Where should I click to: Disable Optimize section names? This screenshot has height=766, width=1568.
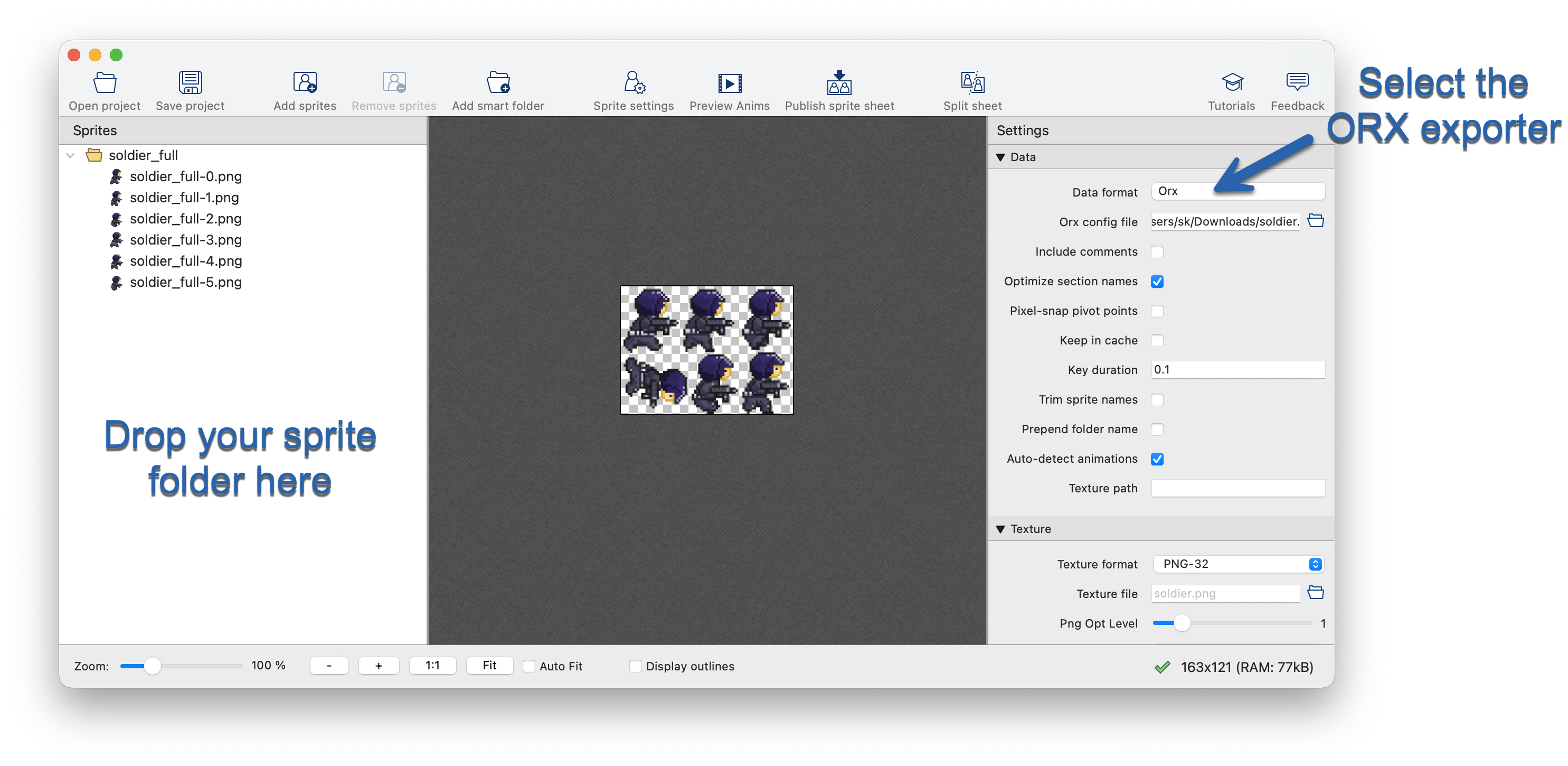click(x=1158, y=282)
